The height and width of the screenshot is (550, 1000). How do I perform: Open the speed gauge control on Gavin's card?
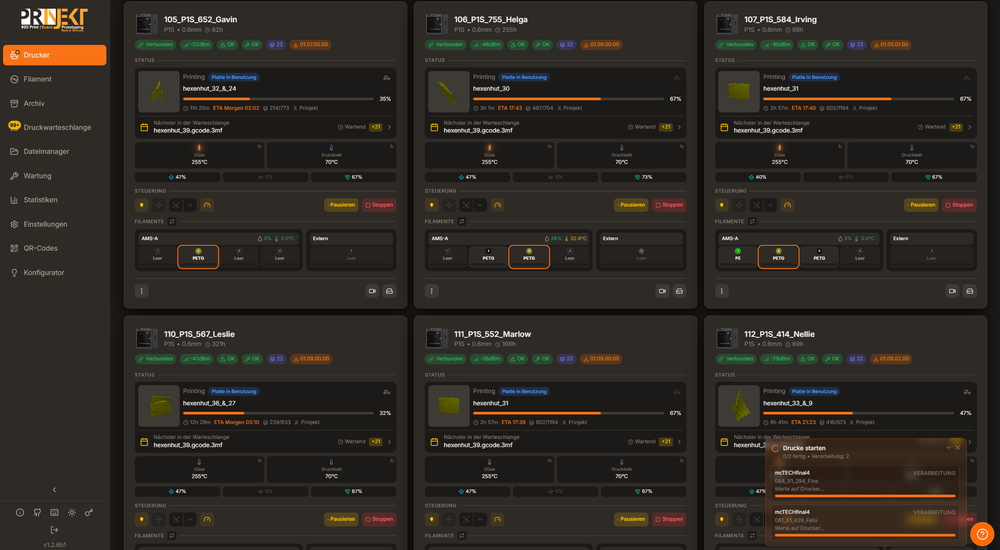pos(207,205)
